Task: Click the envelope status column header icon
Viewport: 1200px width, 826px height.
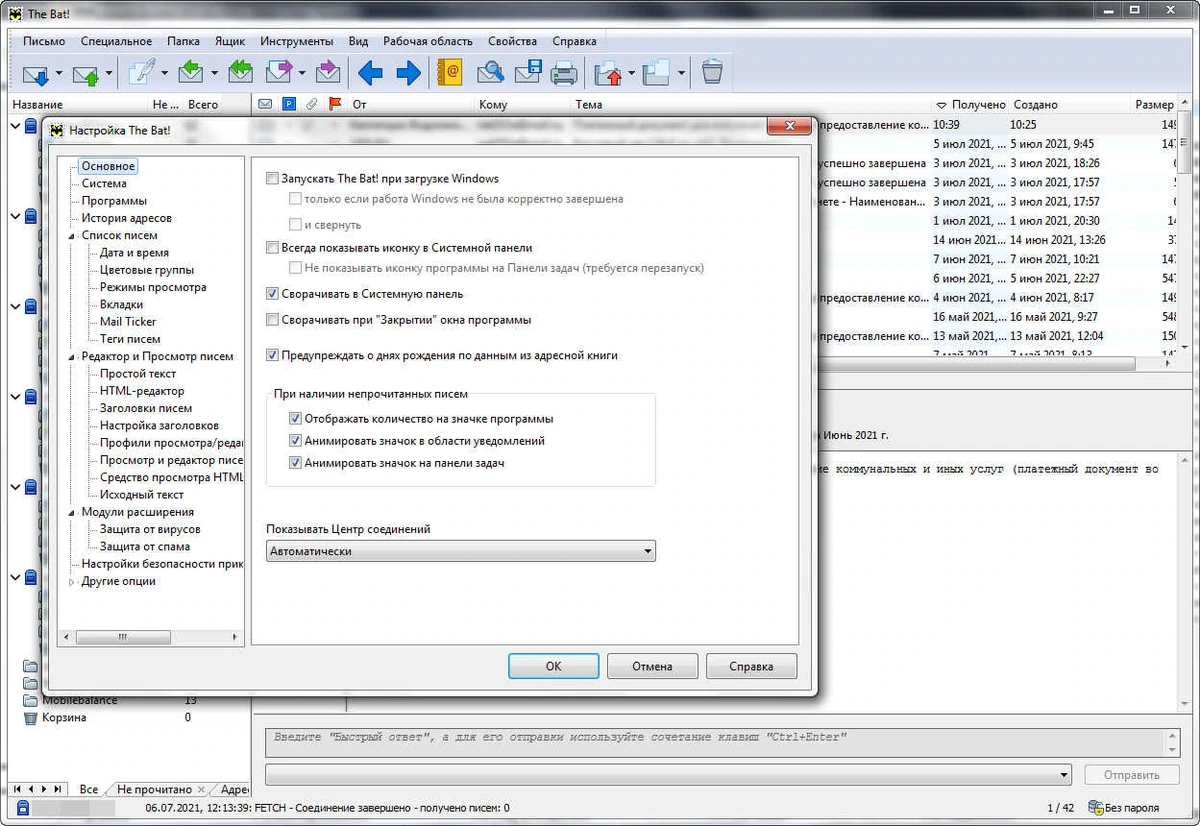Action: pyautogui.click(x=264, y=104)
